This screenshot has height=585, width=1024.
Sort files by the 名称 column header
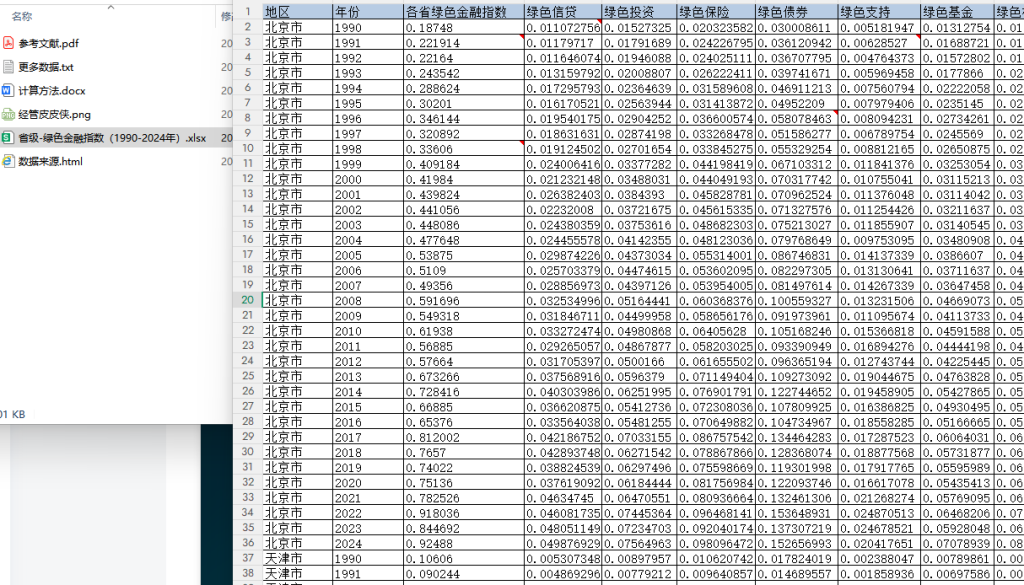(22, 16)
